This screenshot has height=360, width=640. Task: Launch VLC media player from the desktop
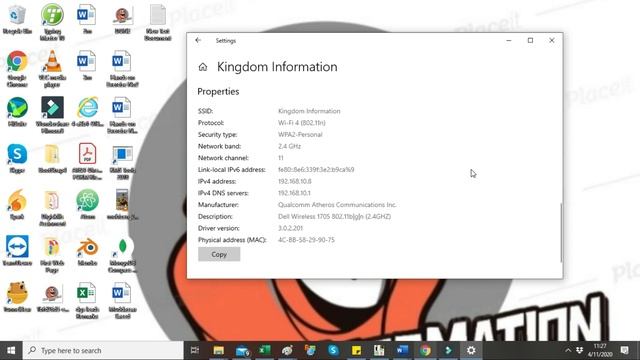(52, 69)
